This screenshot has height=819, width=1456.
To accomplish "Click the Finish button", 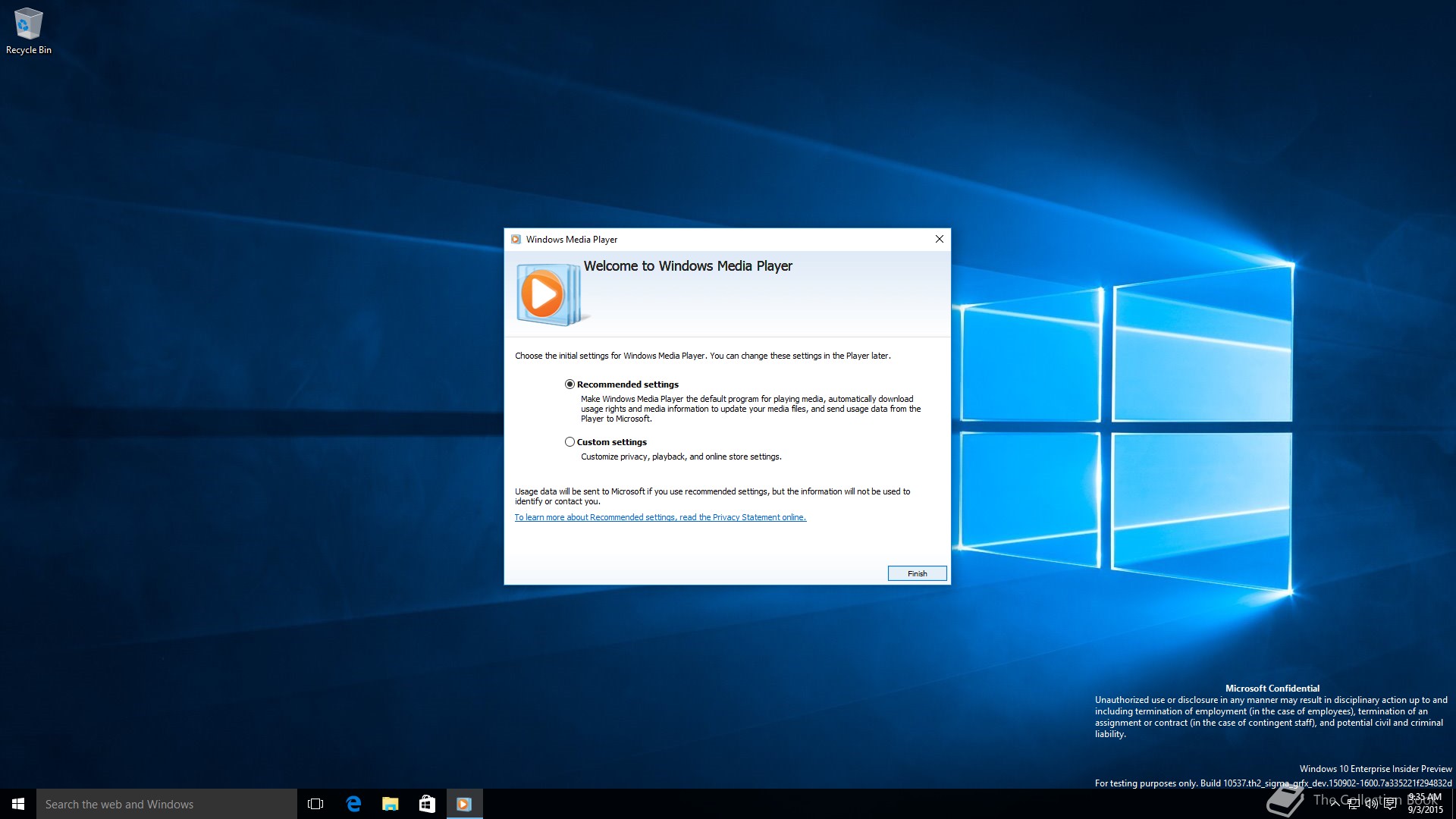I will tap(917, 573).
